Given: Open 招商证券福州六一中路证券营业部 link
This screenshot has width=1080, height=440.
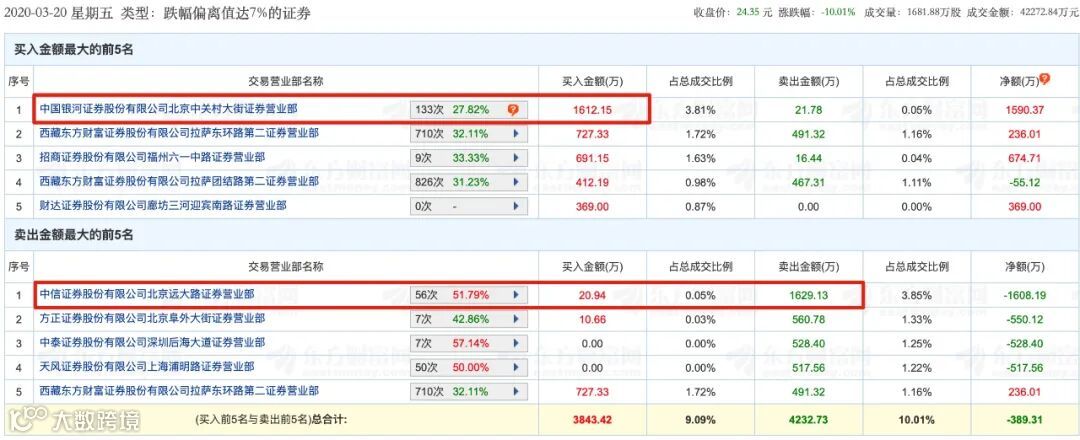Looking at the screenshot, I should (152, 157).
